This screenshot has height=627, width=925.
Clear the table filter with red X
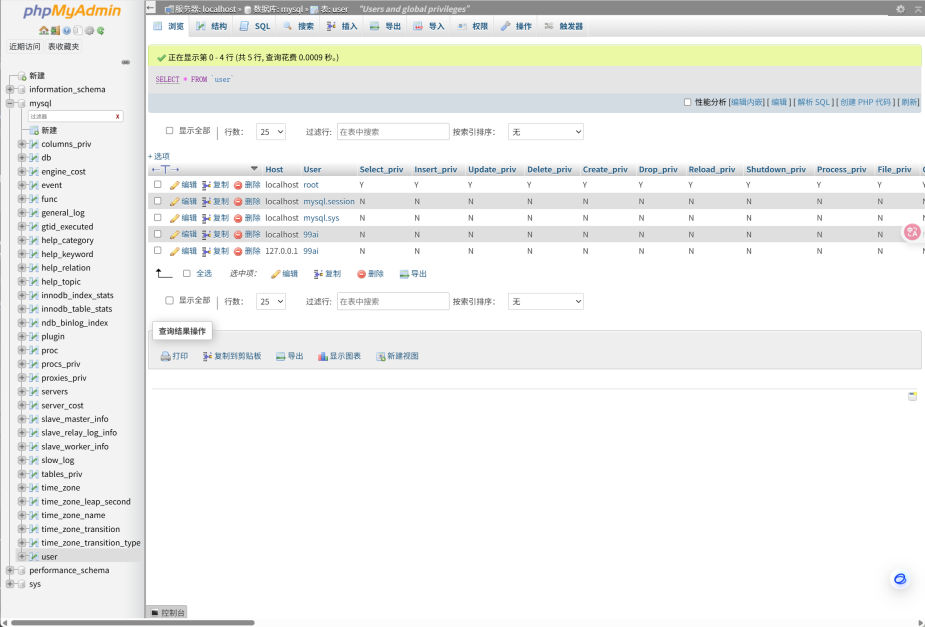(x=117, y=116)
